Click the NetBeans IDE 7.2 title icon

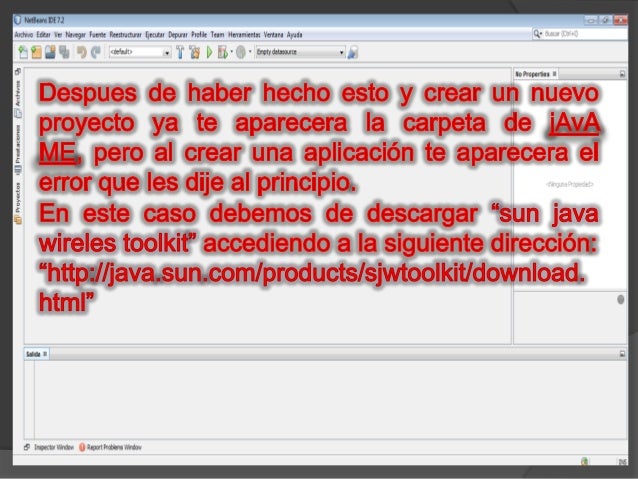pos(18,20)
